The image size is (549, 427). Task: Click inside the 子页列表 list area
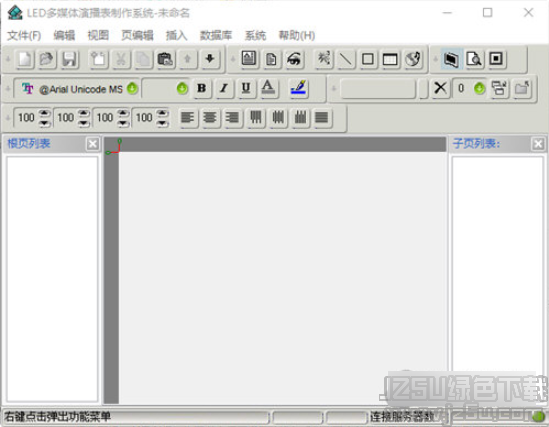tap(498, 279)
